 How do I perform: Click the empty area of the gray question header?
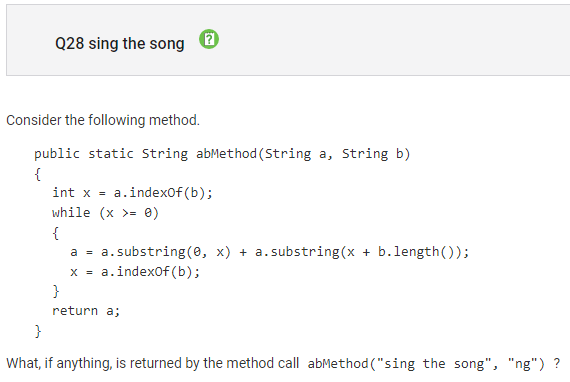click(x=393, y=40)
